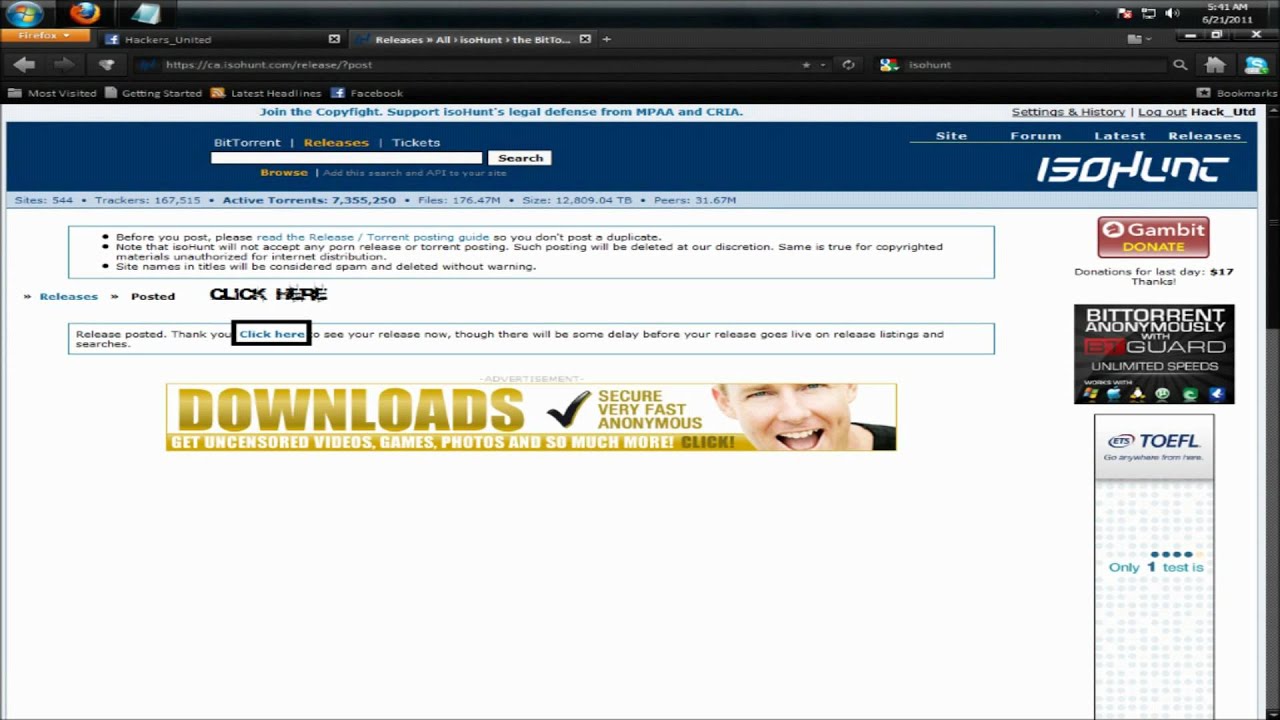
Task: Open Add this search and API link
Action: coord(415,173)
